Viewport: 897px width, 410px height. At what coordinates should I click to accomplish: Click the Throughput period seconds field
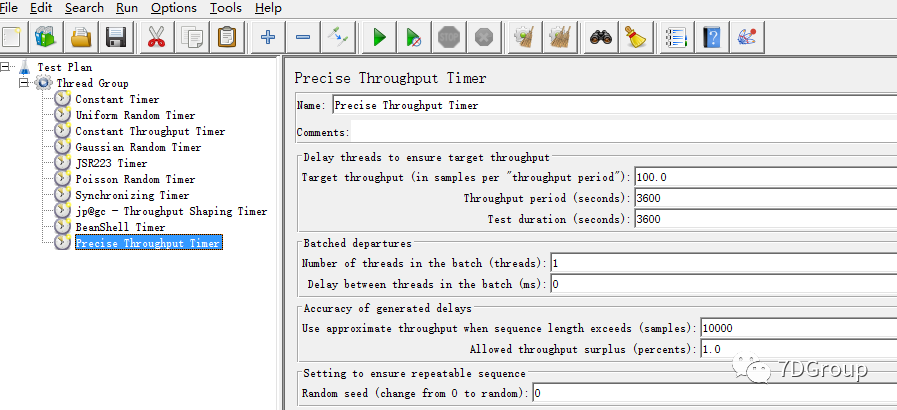tap(765, 198)
